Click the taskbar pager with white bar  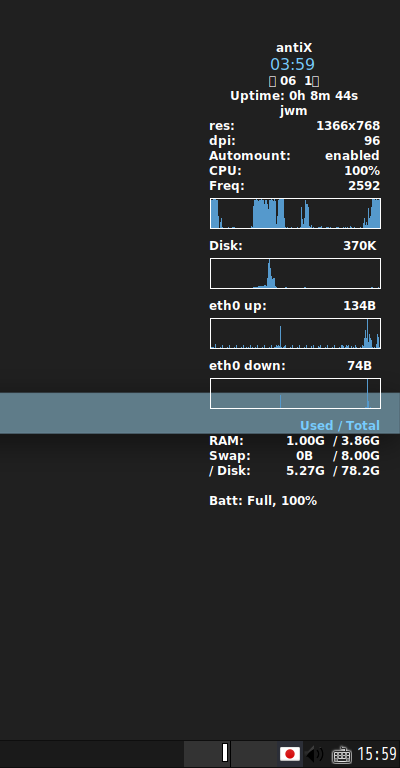[x=207, y=753]
